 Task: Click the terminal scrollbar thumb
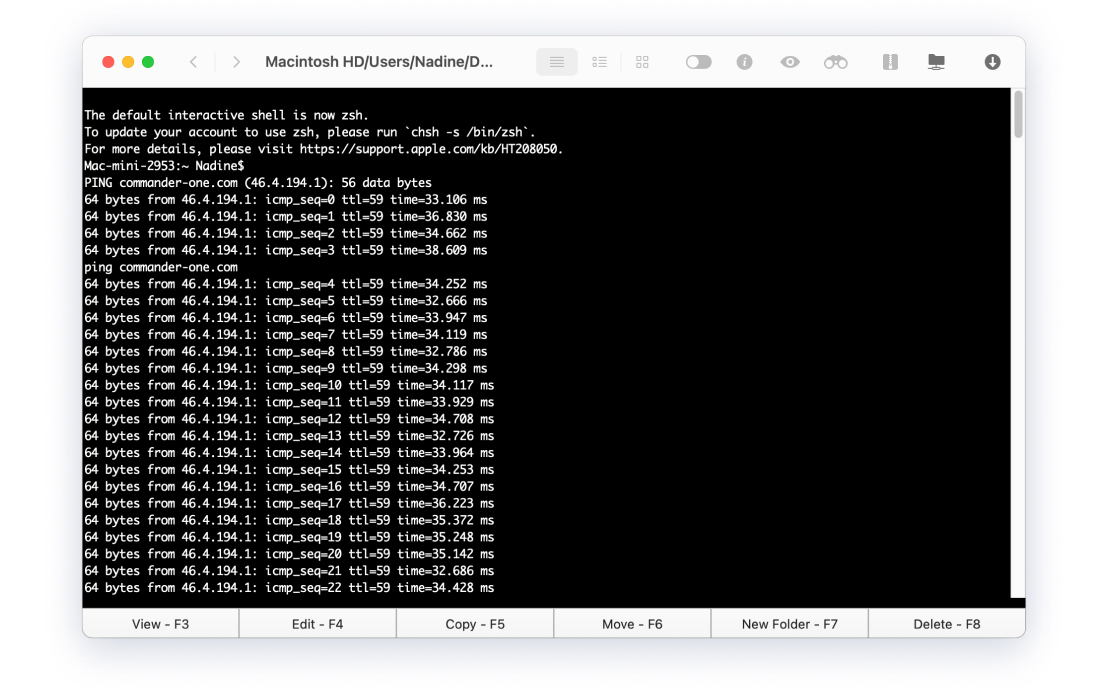point(1017,114)
